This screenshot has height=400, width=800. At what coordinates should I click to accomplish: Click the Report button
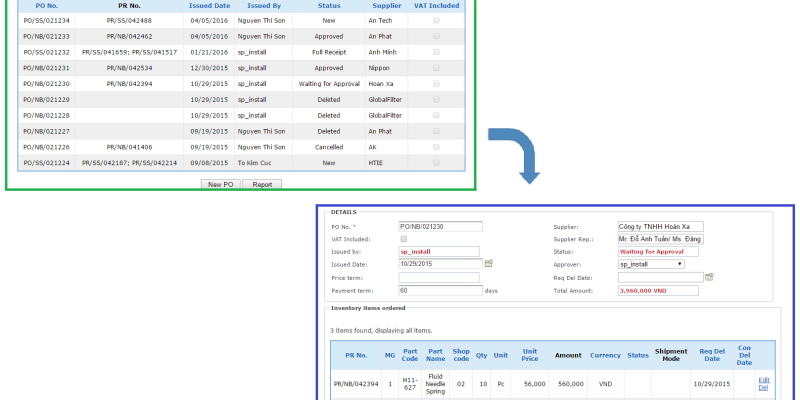[x=262, y=185]
